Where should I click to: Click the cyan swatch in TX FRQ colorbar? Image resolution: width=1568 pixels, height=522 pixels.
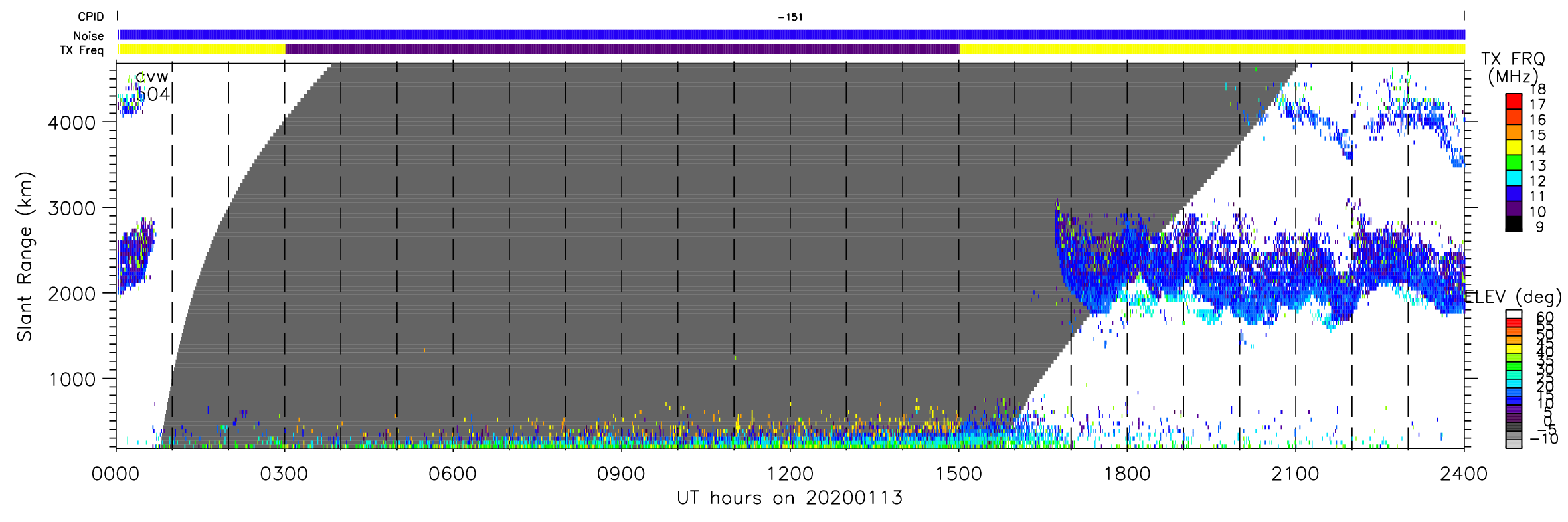point(1514,177)
